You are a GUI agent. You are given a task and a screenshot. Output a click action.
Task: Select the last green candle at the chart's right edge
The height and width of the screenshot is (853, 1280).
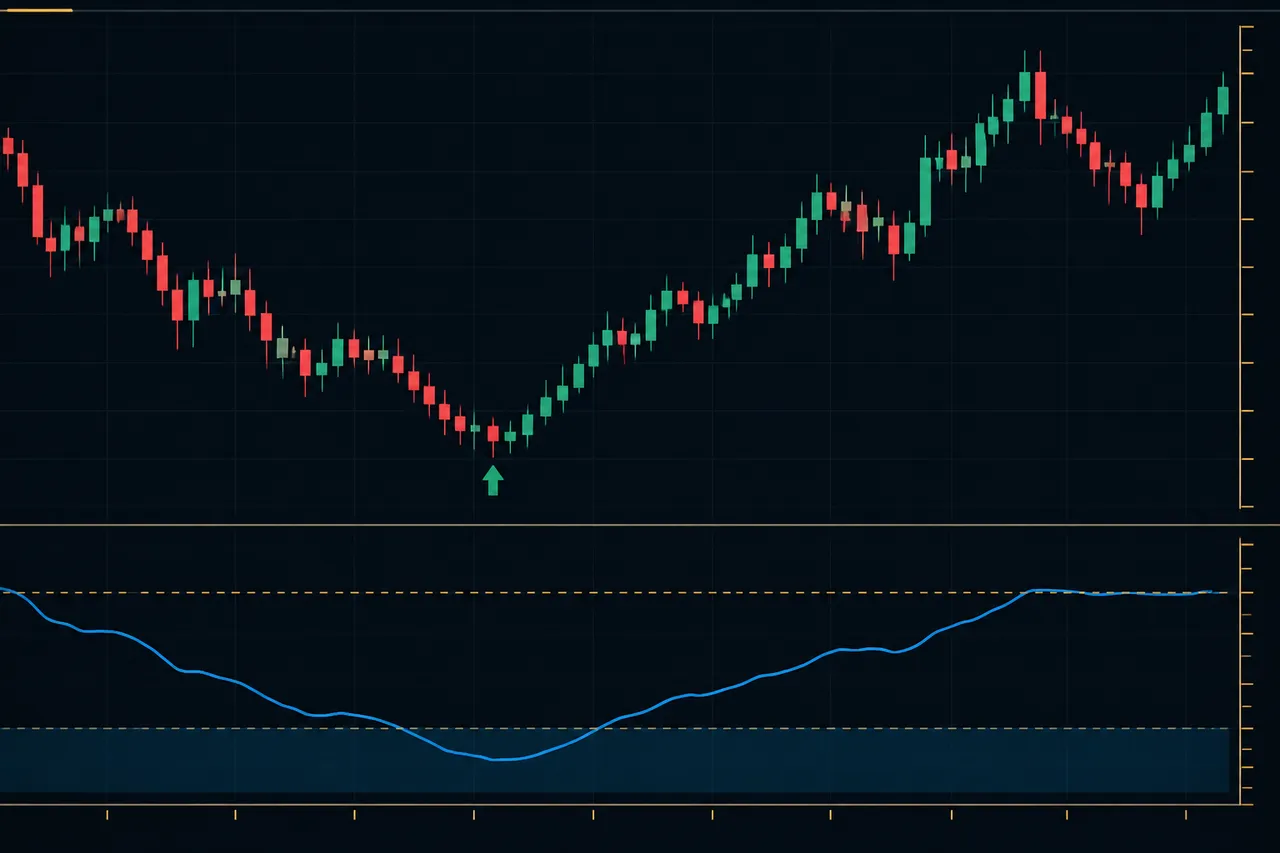click(x=1223, y=100)
